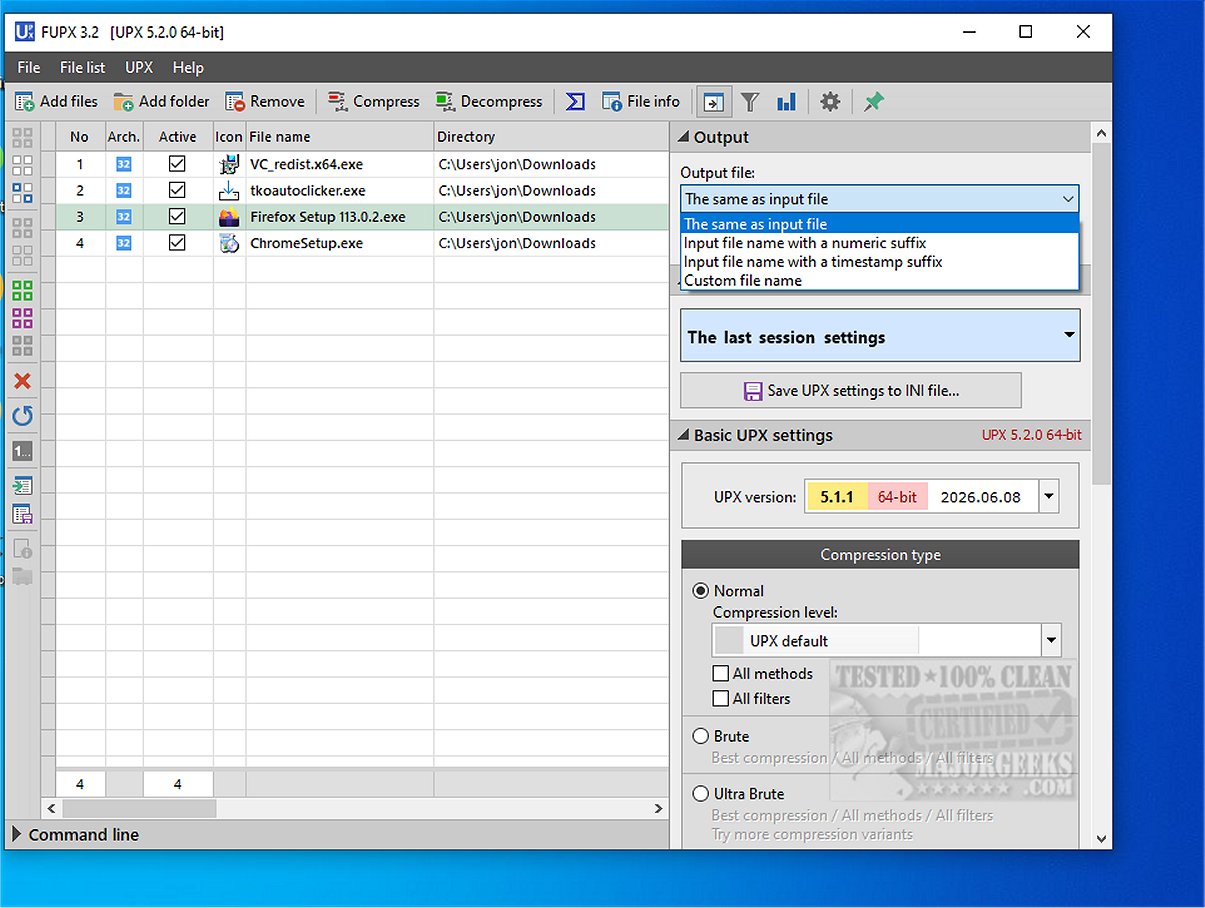
Task: Click the purple grid selection sidebar icon
Action: point(22,318)
